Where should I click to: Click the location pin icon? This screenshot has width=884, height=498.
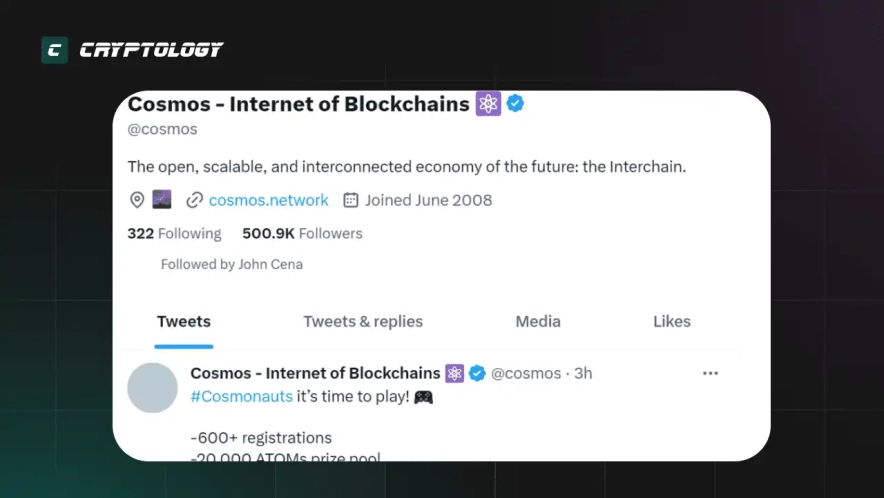[x=138, y=200]
